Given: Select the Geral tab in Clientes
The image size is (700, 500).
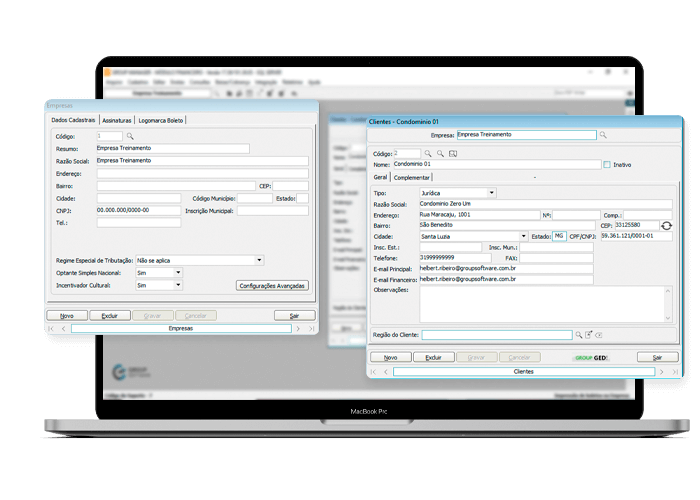Looking at the screenshot, I should 380,177.
